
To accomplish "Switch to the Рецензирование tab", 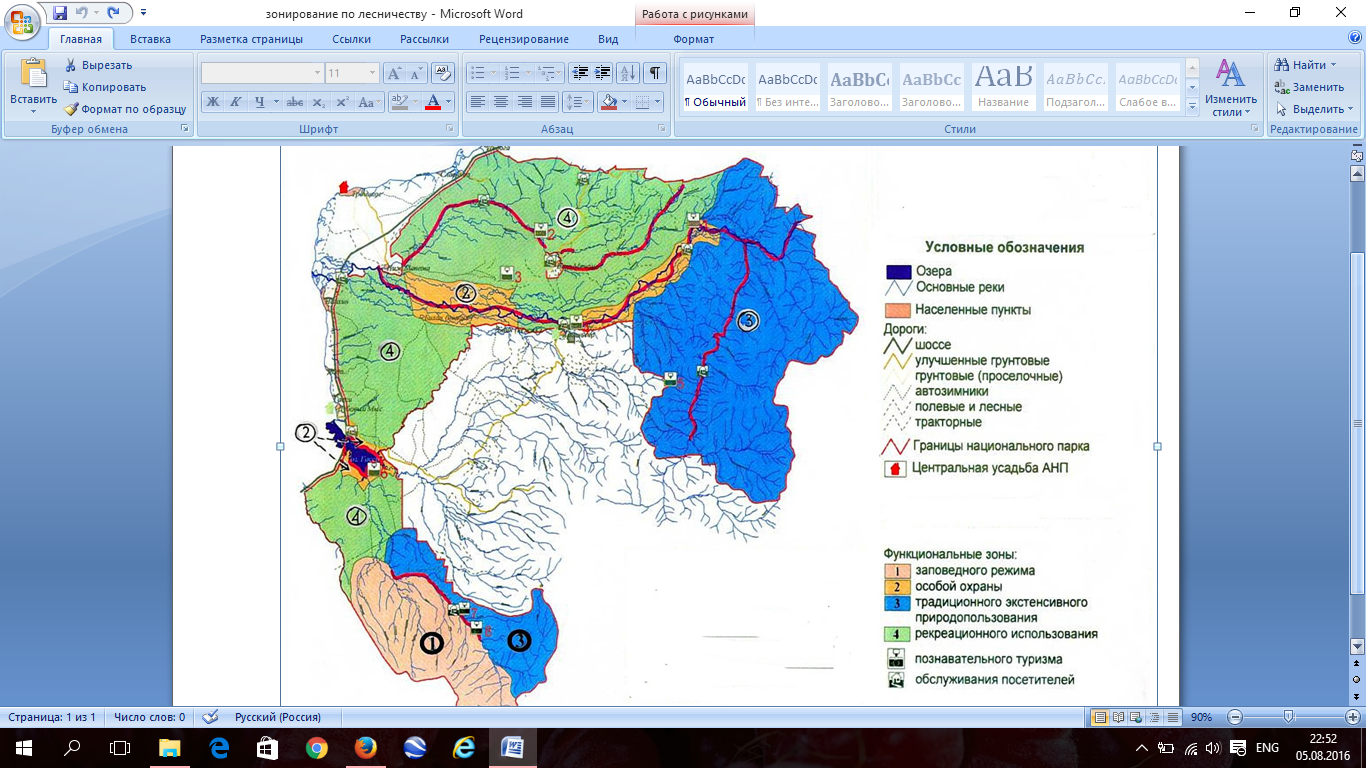I will coord(523,39).
